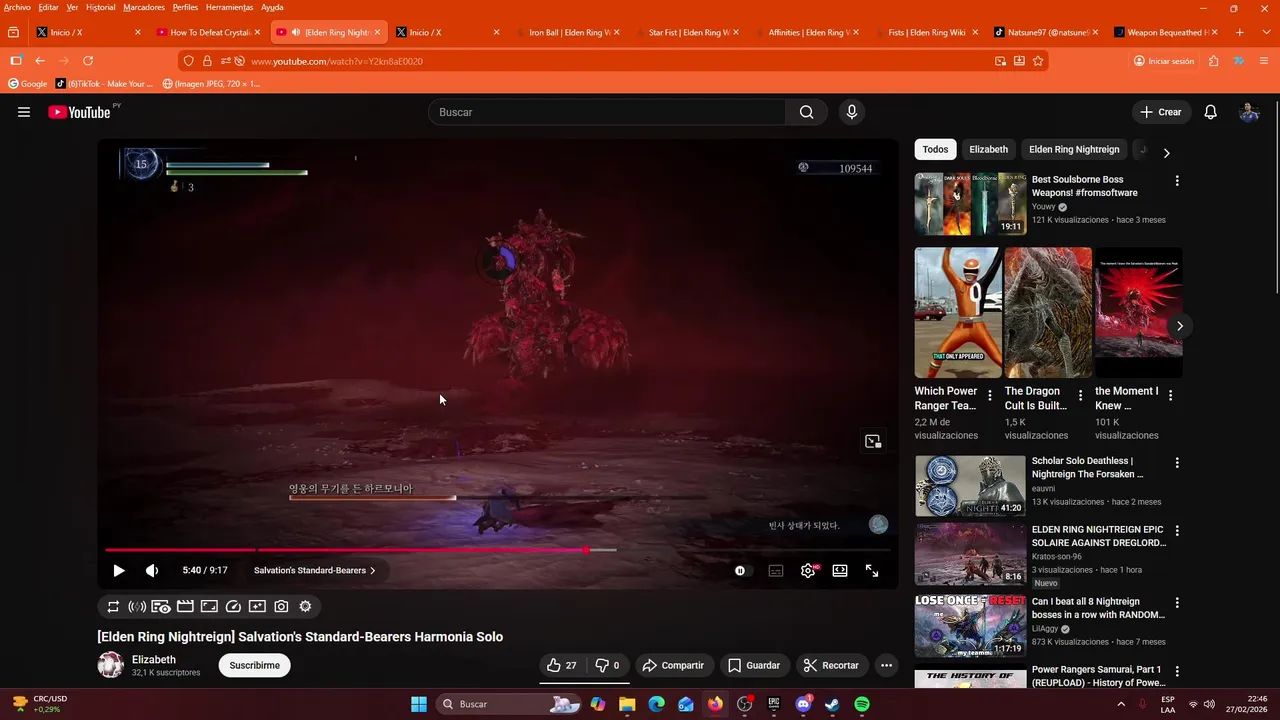Image resolution: width=1280 pixels, height=720 pixels.
Task: Bookmark this page with the star icon
Action: pyautogui.click(x=1038, y=61)
